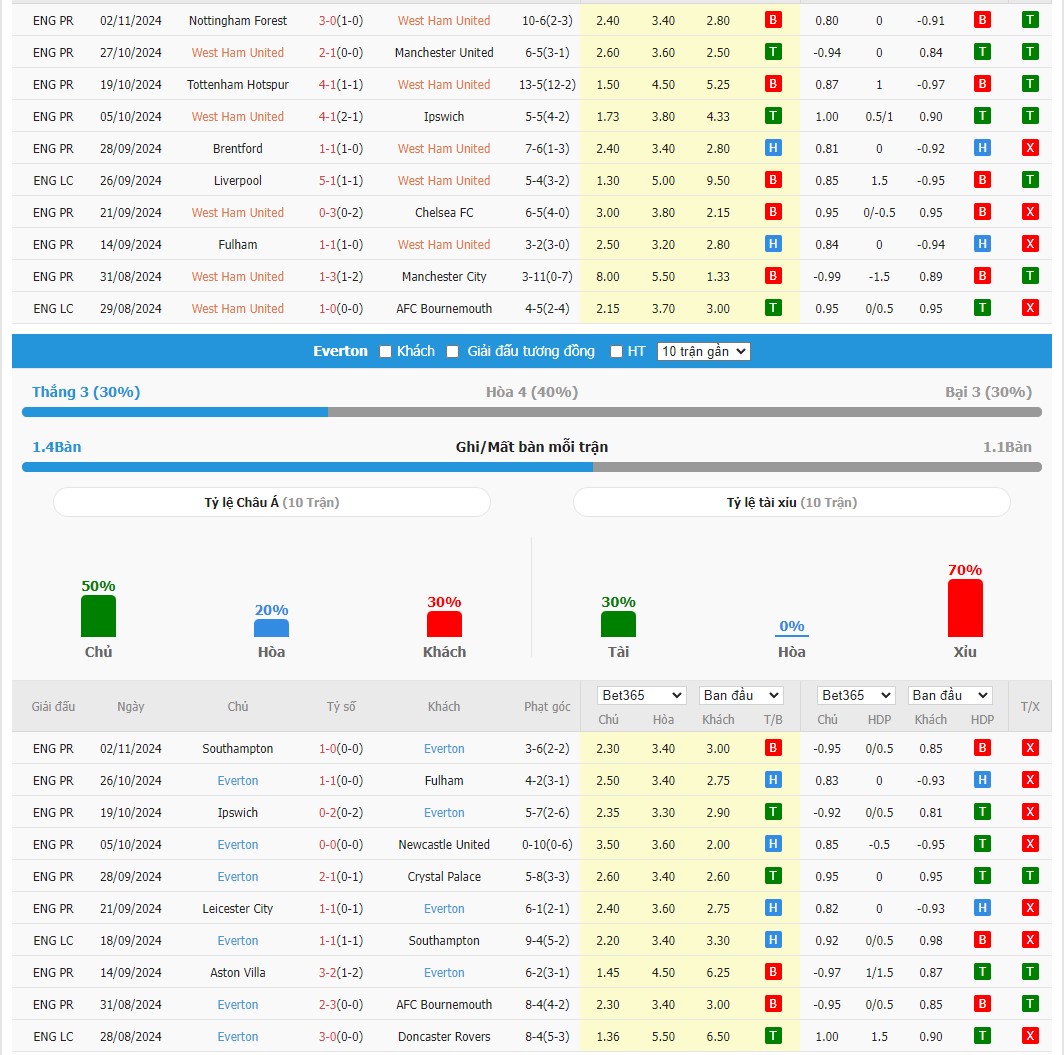Click the Giải đấu column header
The width and height of the screenshot is (1064, 1055).
pos(53,706)
